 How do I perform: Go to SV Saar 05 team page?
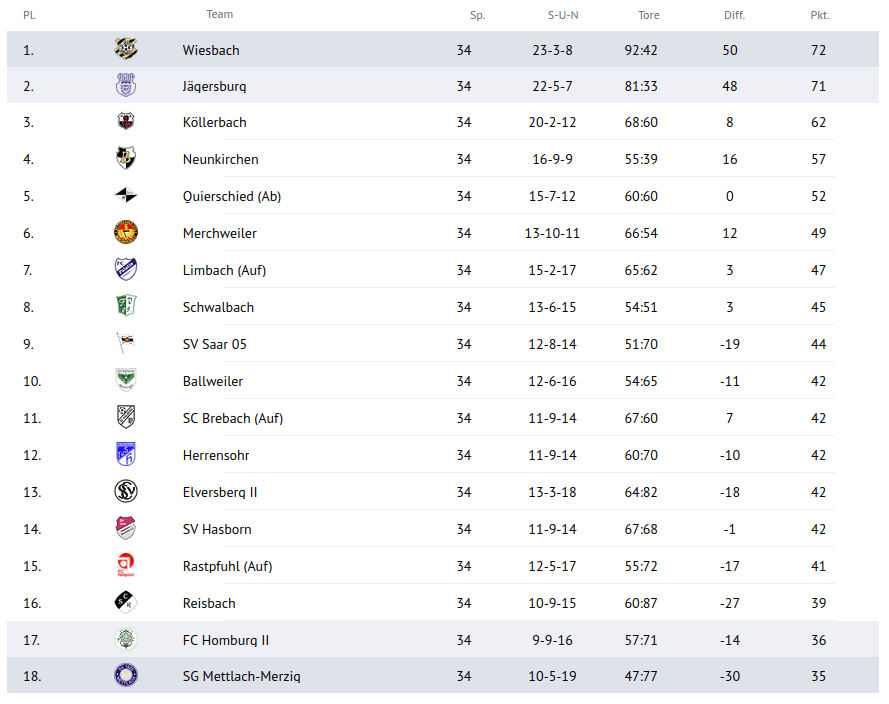214,344
